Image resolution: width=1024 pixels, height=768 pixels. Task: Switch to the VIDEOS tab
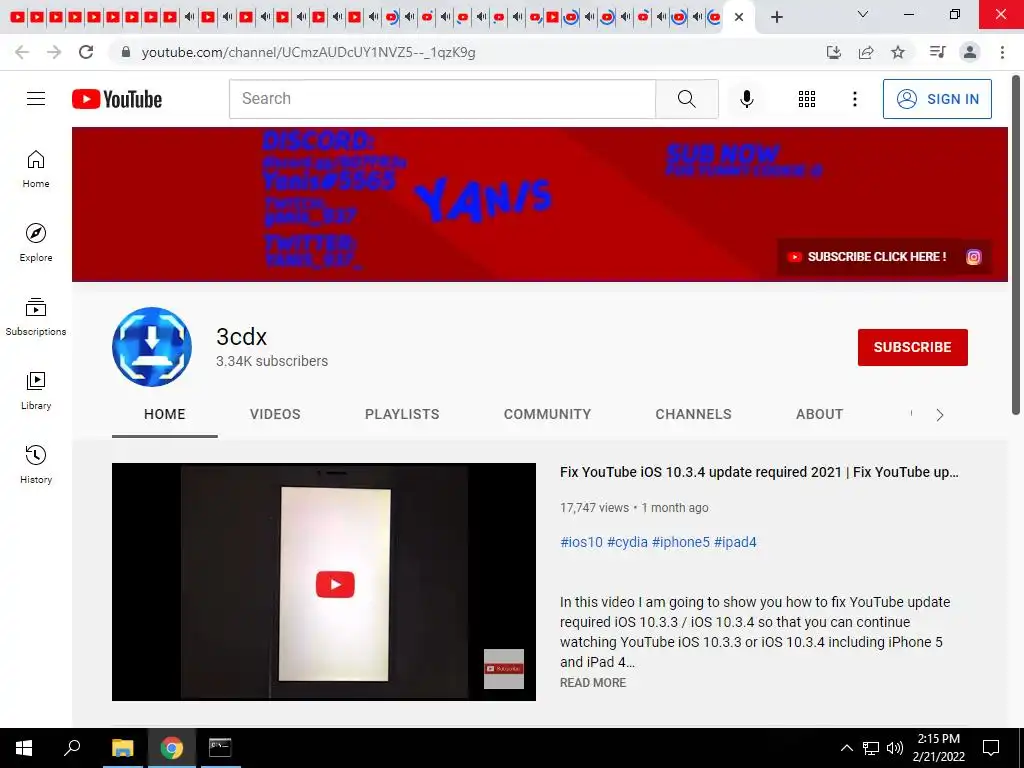(275, 414)
